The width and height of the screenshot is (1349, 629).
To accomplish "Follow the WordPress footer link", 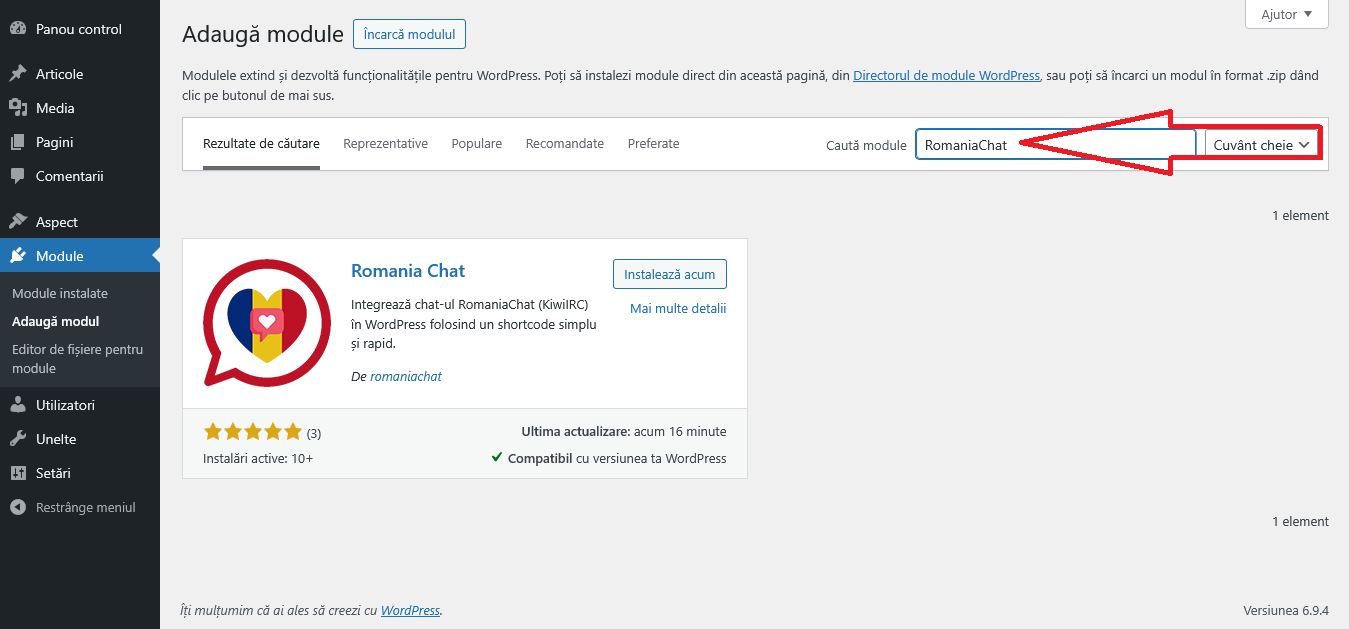I will (x=410, y=610).
